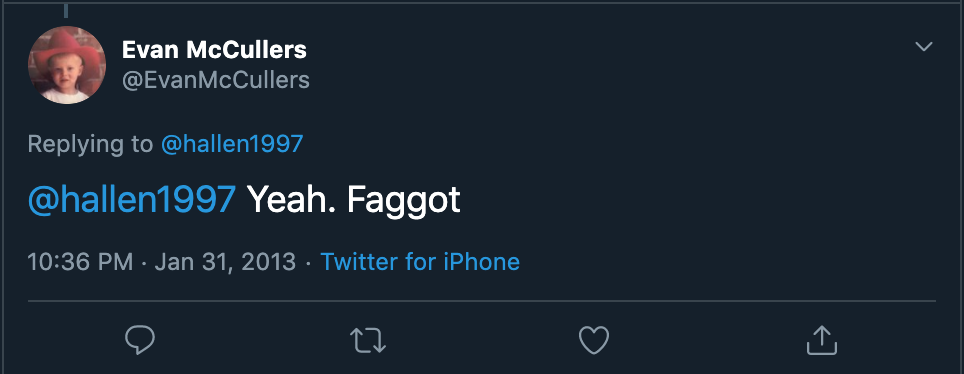
Task: Select the thread connector line above avatar
Action: click(66, 10)
